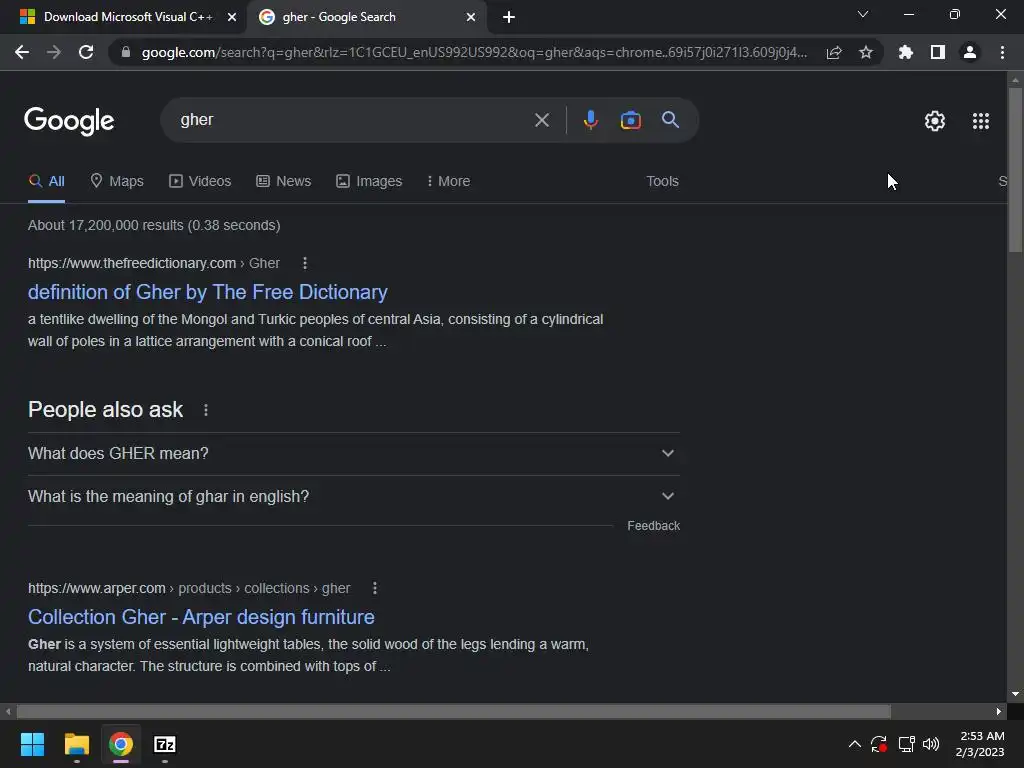Open Chrome's three-dot menu

[x=1002, y=52]
